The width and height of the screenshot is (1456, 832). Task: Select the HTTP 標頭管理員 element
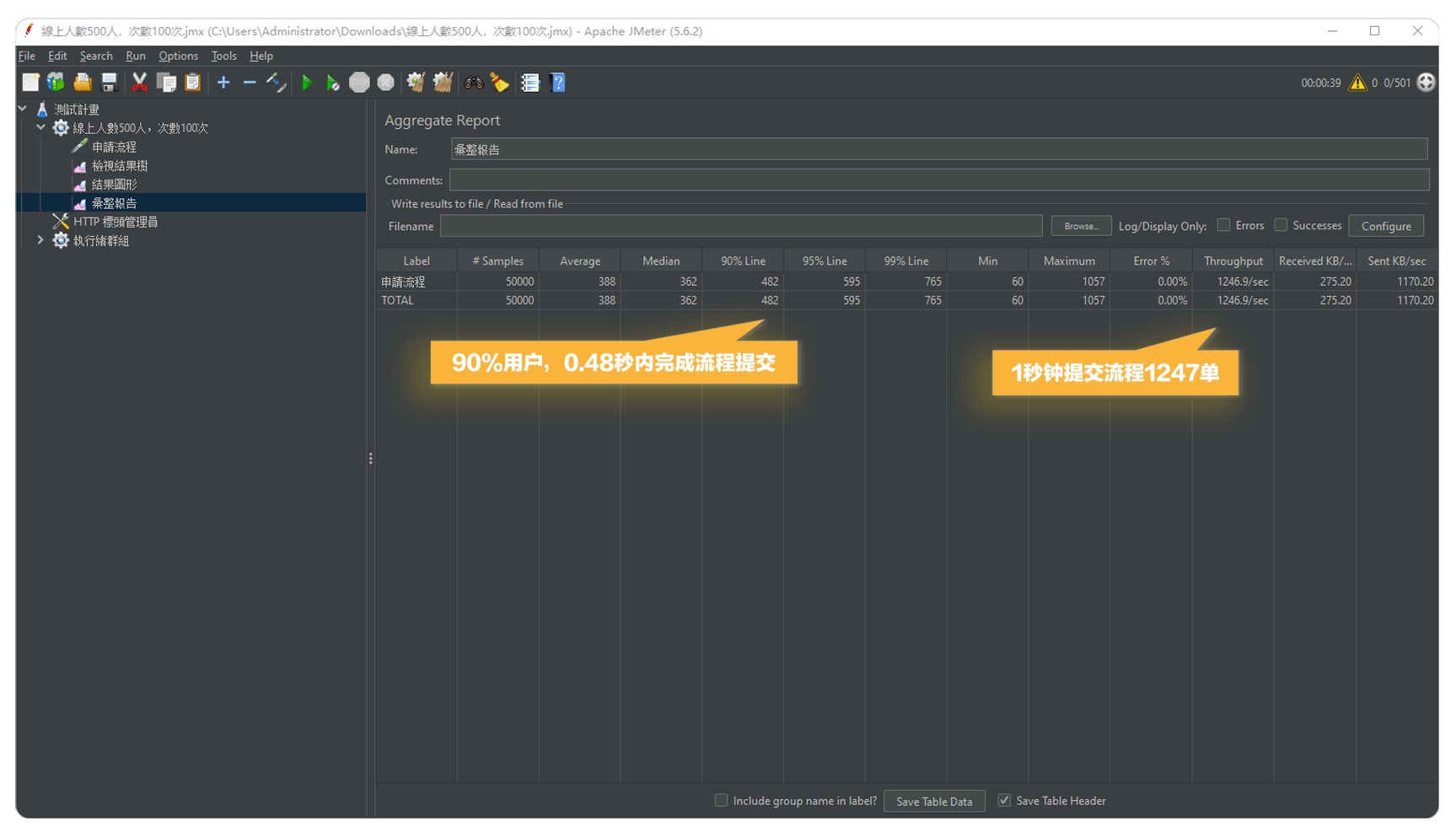point(116,222)
